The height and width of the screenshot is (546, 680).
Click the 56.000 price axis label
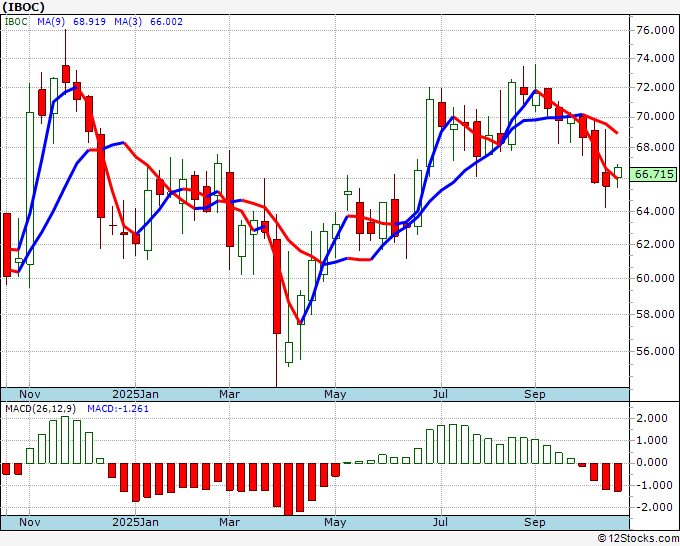[654, 351]
